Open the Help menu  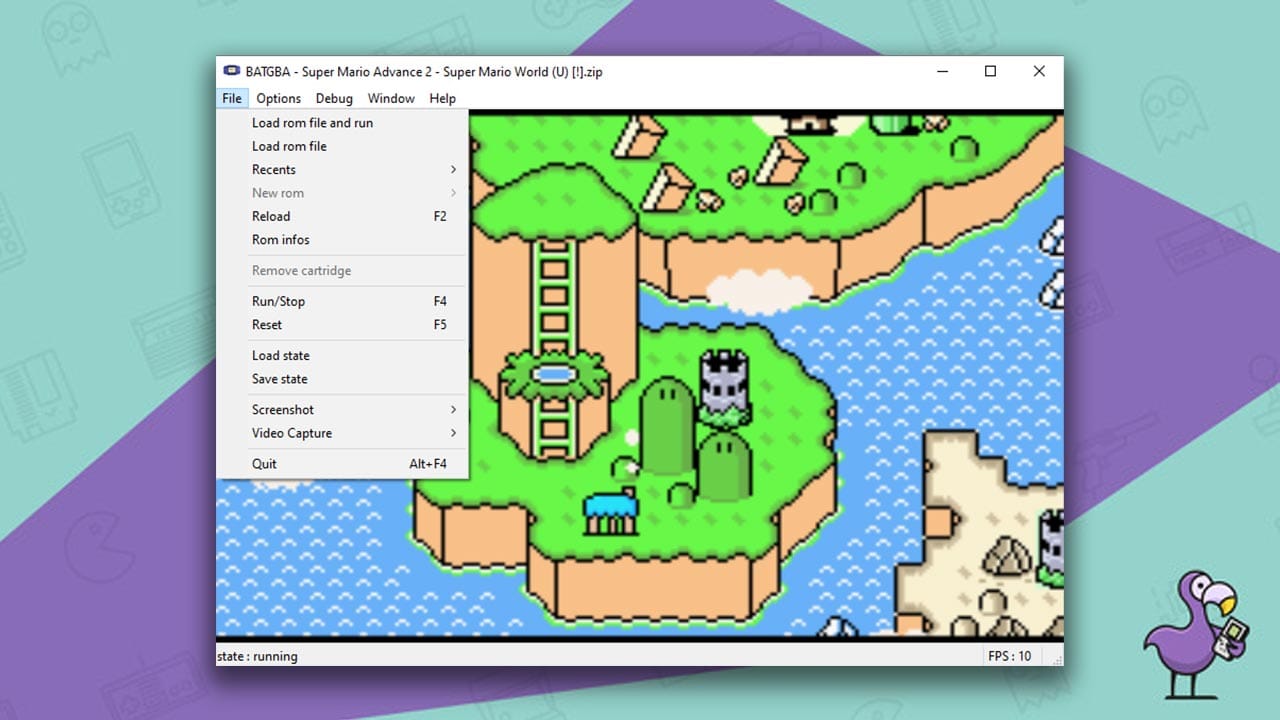[442, 98]
